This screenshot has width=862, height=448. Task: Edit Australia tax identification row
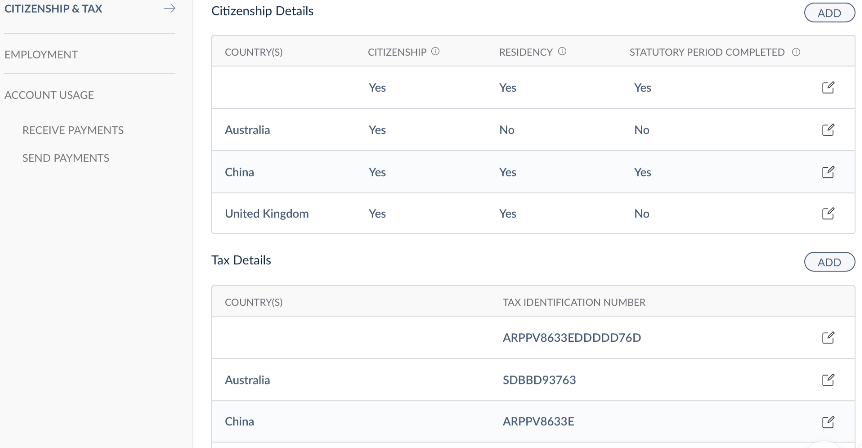(x=828, y=380)
